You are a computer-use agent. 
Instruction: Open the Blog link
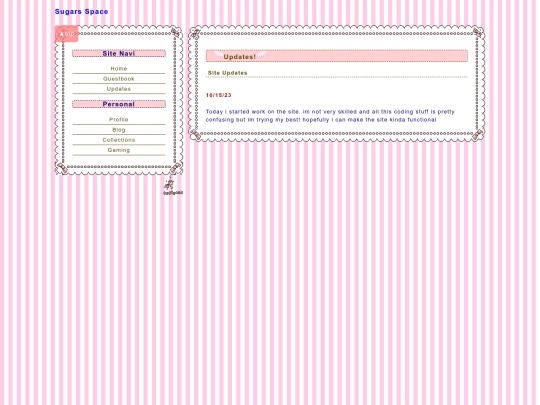[x=119, y=130]
